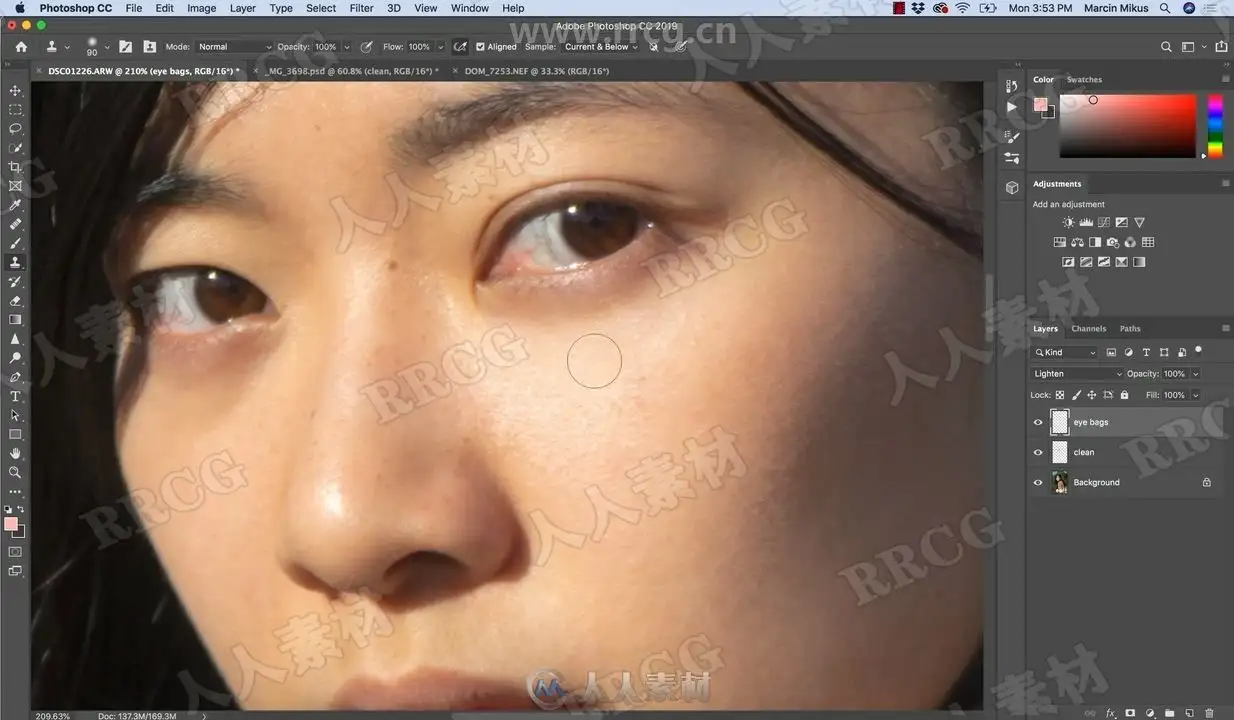Toggle lock image pixels brush icon
1234x720 pixels.
(1076, 395)
